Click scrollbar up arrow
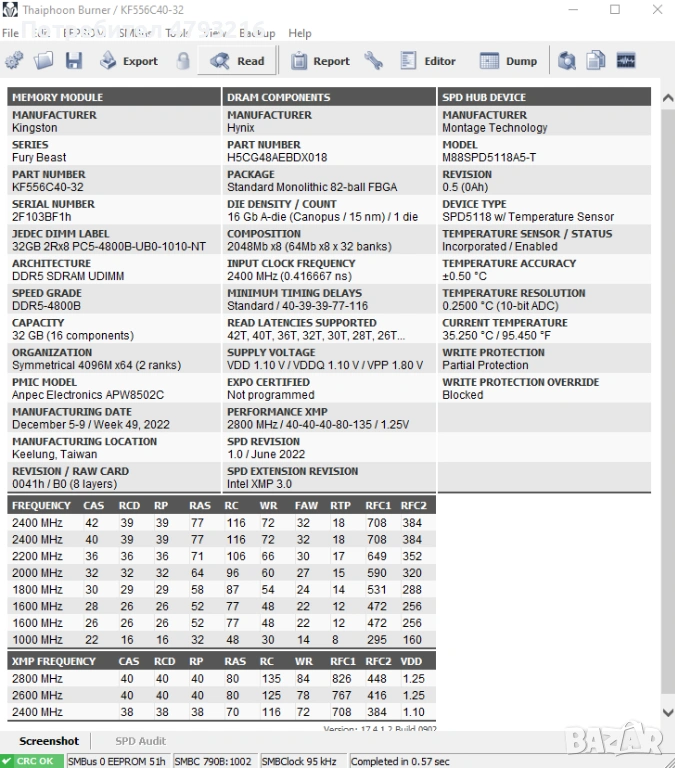 point(668,98)
